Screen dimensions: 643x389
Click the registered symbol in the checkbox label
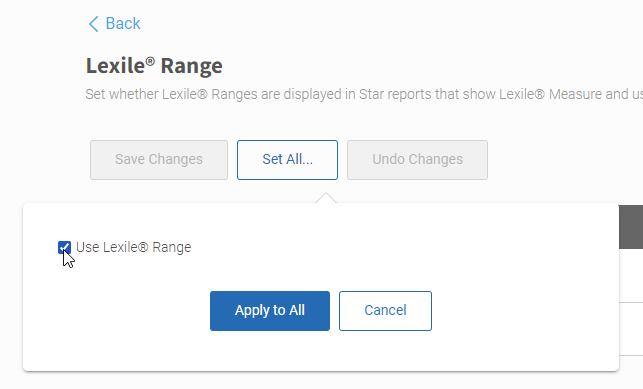pos(143,248)
